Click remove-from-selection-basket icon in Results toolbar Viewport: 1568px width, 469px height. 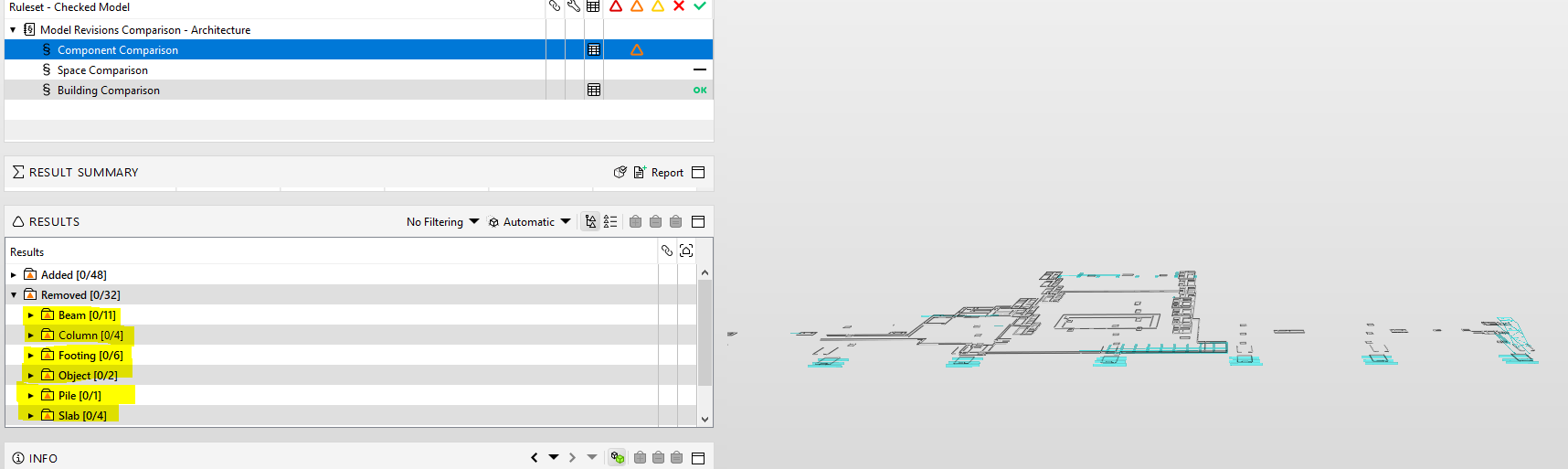(x=656, y=221)
